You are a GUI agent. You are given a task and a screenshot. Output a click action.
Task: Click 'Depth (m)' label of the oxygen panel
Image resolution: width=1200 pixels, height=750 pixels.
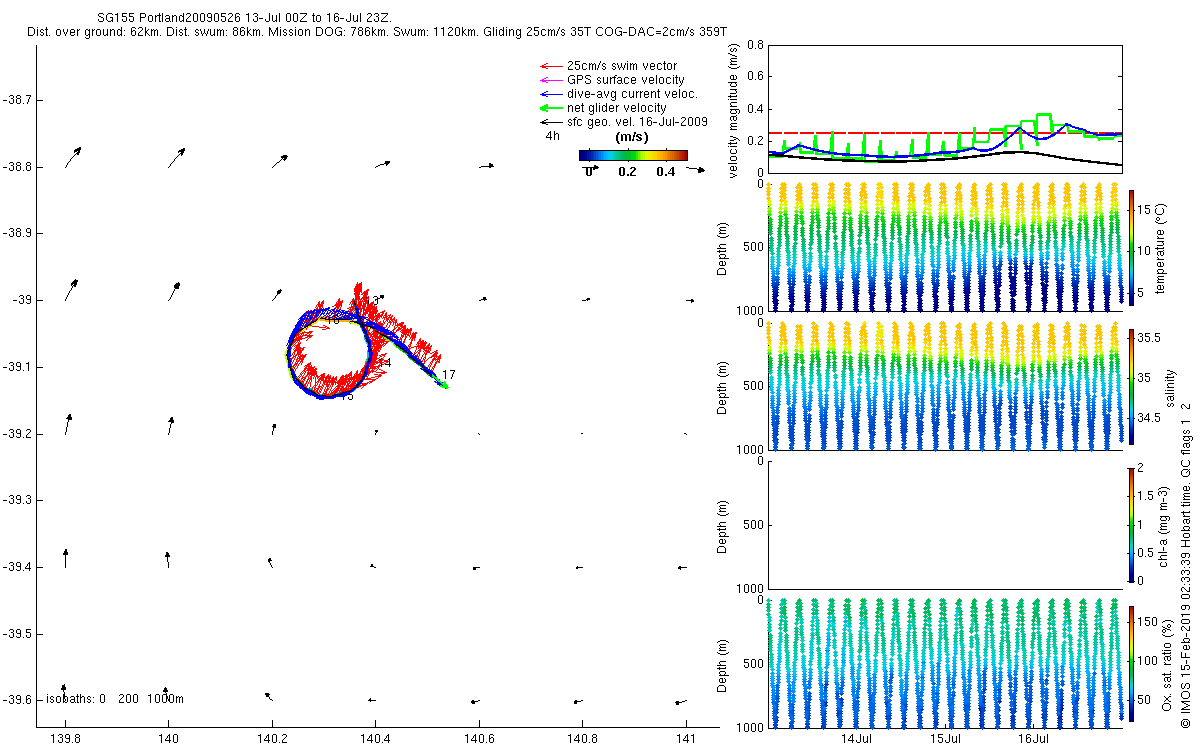(x=724, y=664)
